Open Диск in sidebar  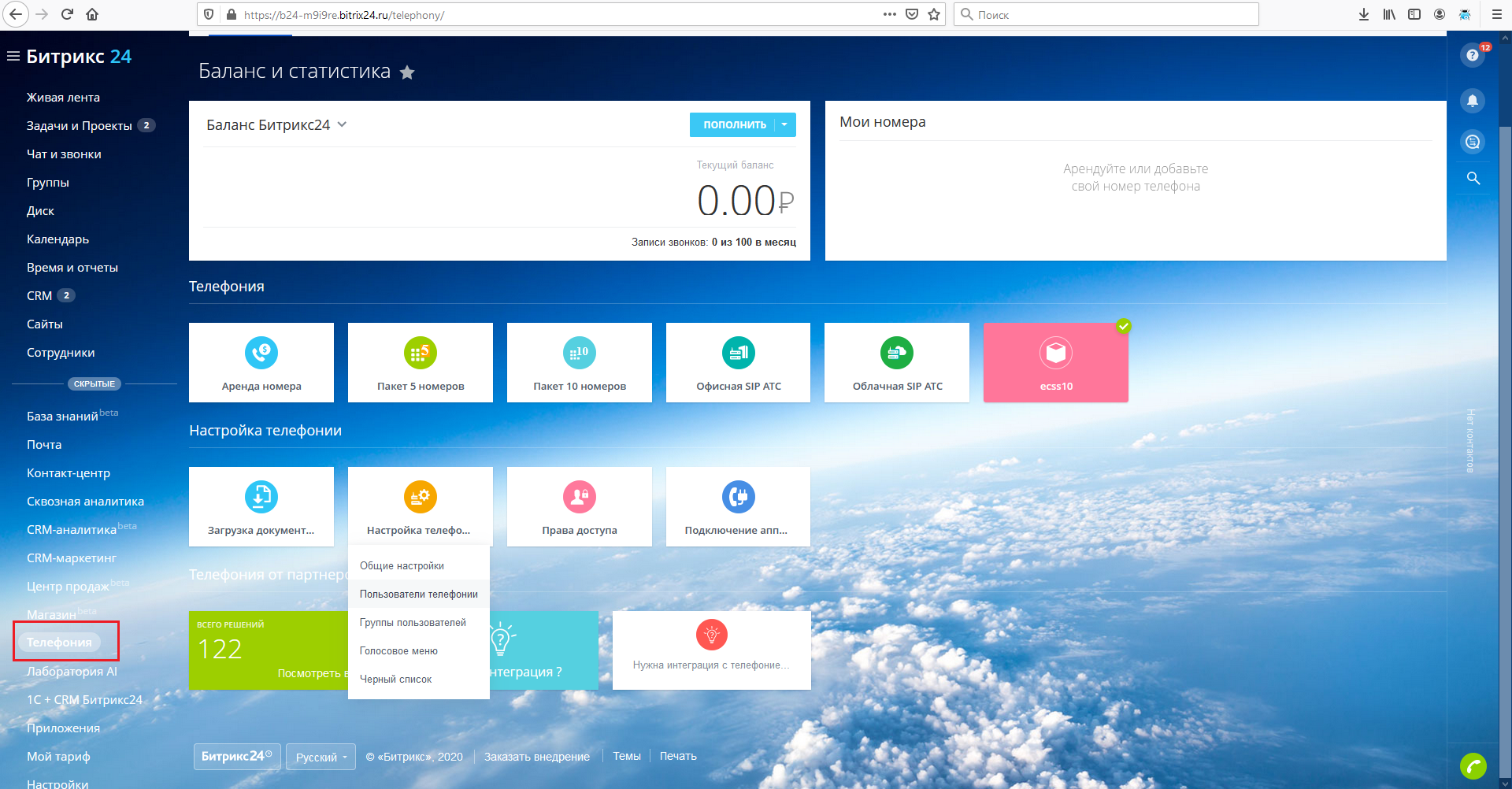[40, 211]
